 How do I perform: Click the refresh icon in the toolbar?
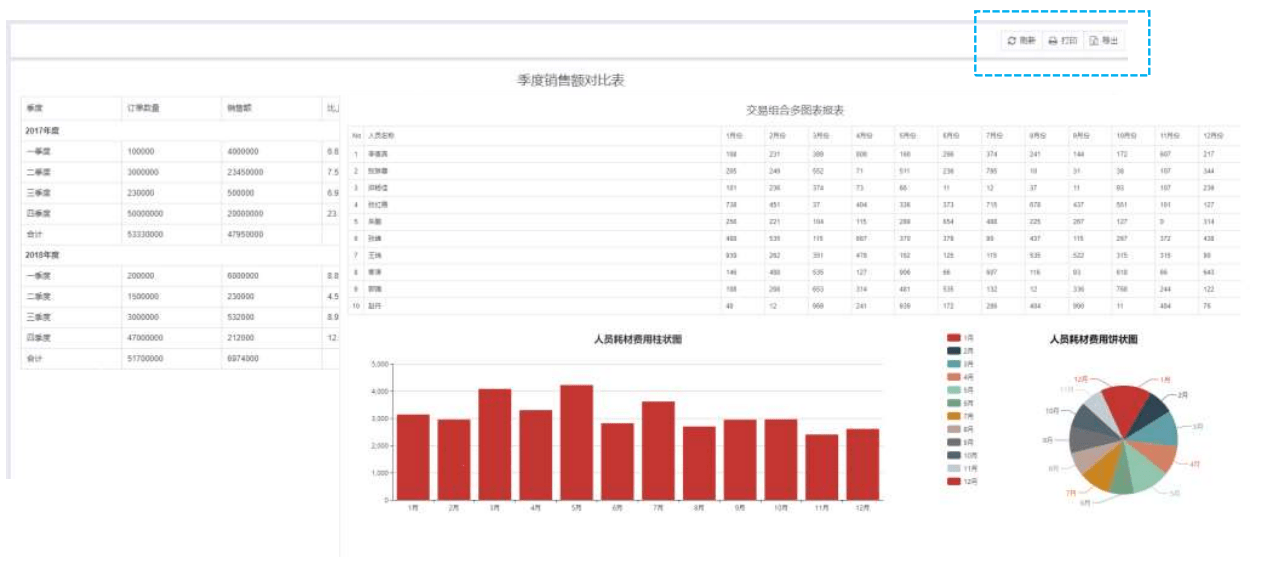click(1012, 41)
